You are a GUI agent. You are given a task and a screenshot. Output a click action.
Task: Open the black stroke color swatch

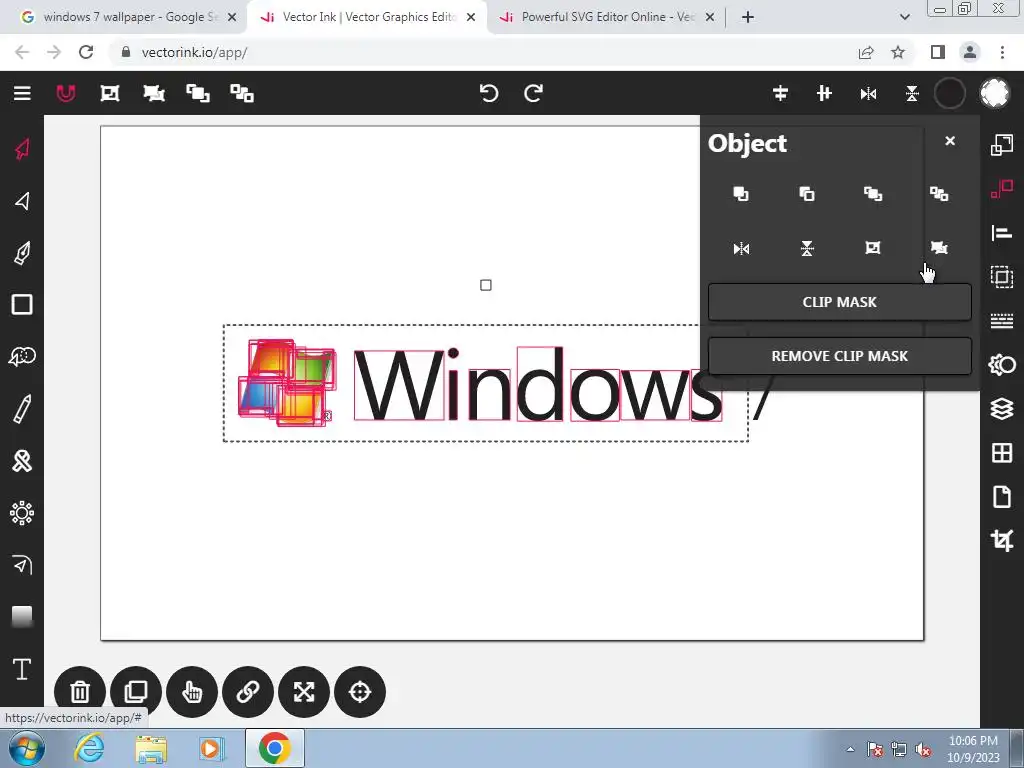950,93
